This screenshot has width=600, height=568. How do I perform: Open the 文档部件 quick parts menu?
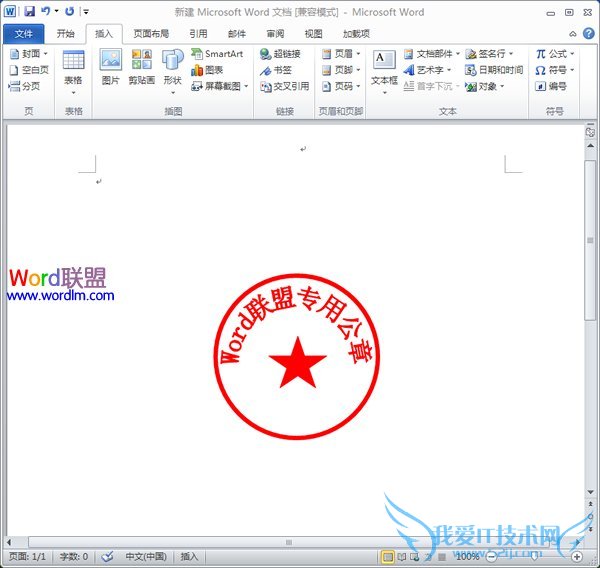point(432,54)
